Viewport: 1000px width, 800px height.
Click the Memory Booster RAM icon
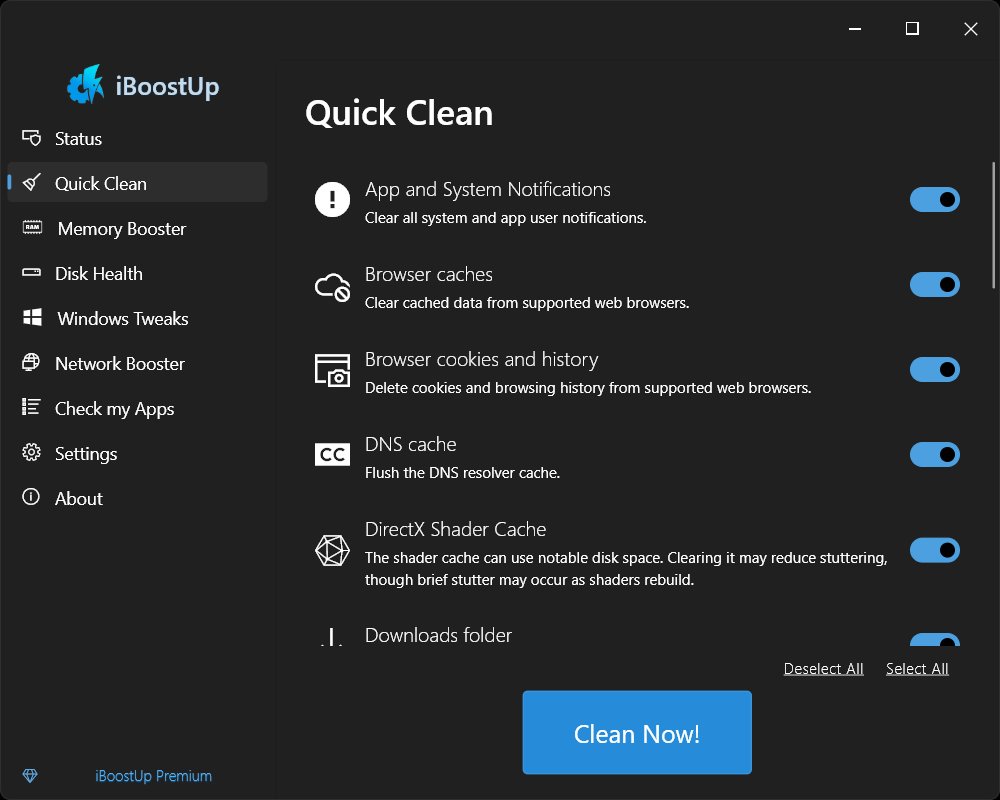[32, 228]
